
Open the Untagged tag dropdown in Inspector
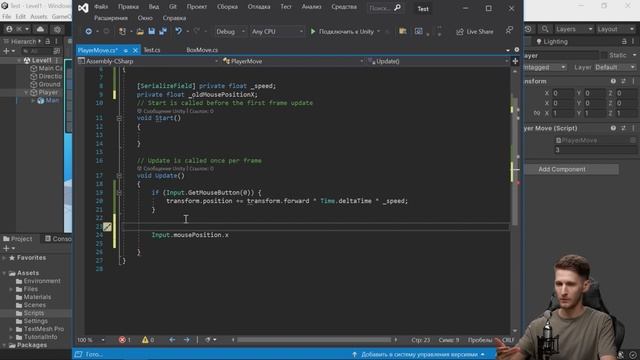coord(545,67)
